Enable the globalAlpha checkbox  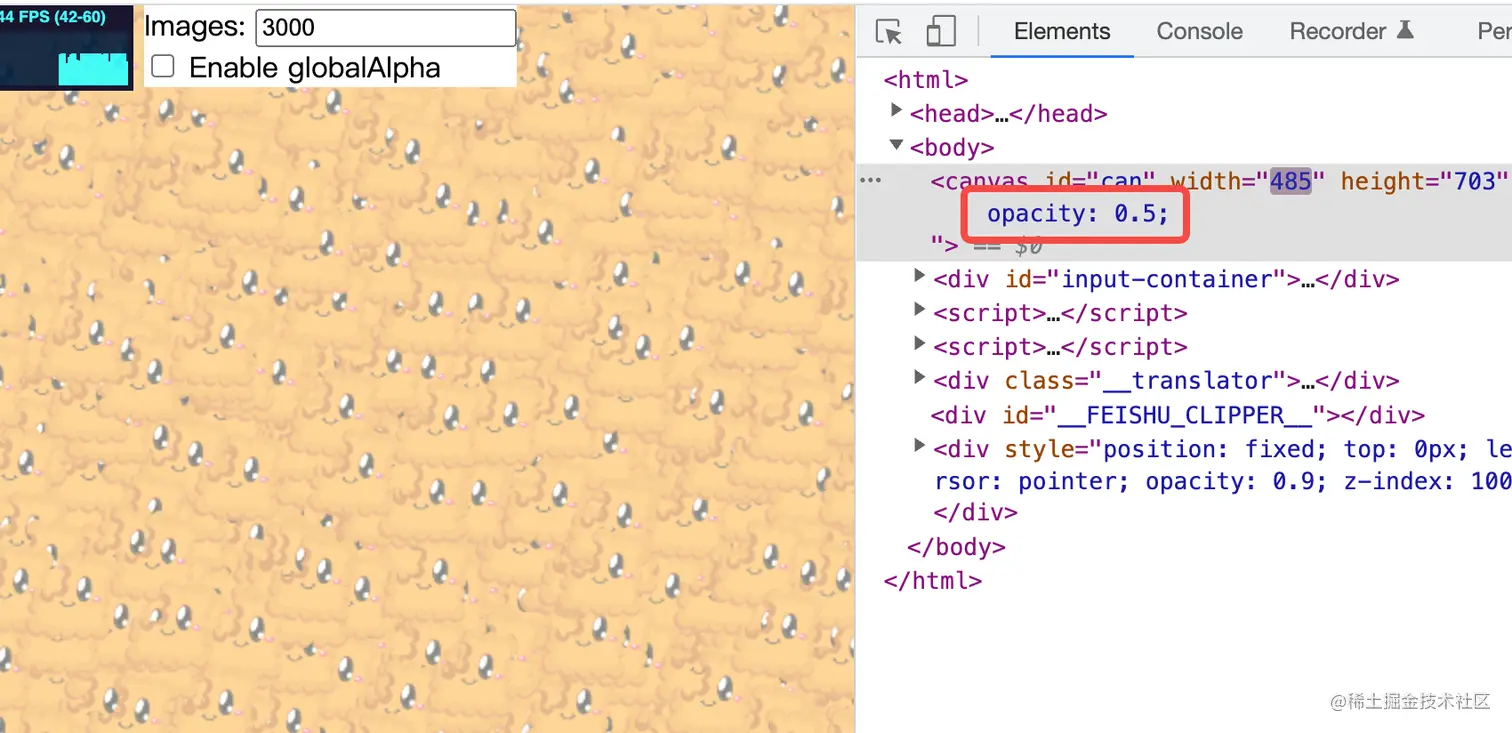162,67
